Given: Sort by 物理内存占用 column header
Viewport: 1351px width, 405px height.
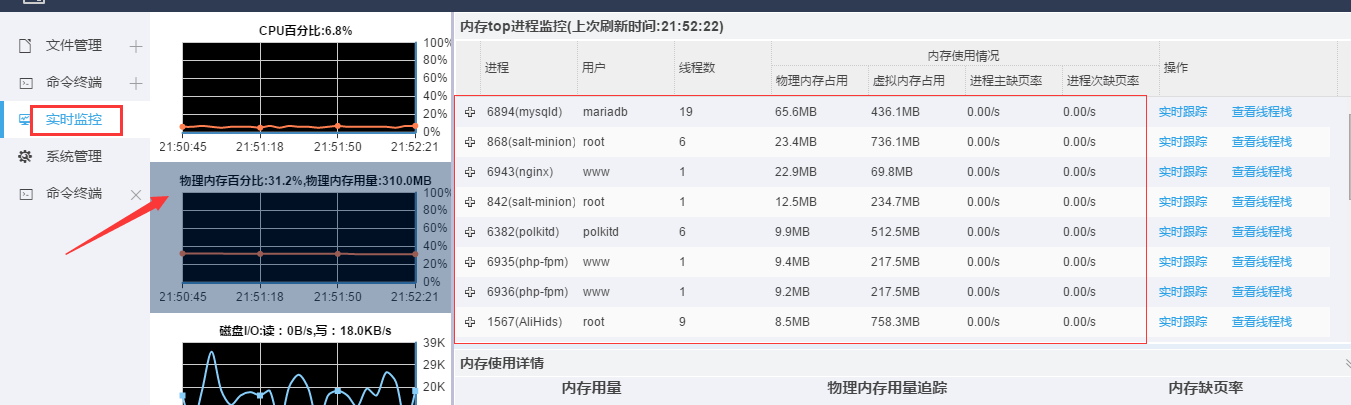Looking at the screenshot, I should [811, 80].
